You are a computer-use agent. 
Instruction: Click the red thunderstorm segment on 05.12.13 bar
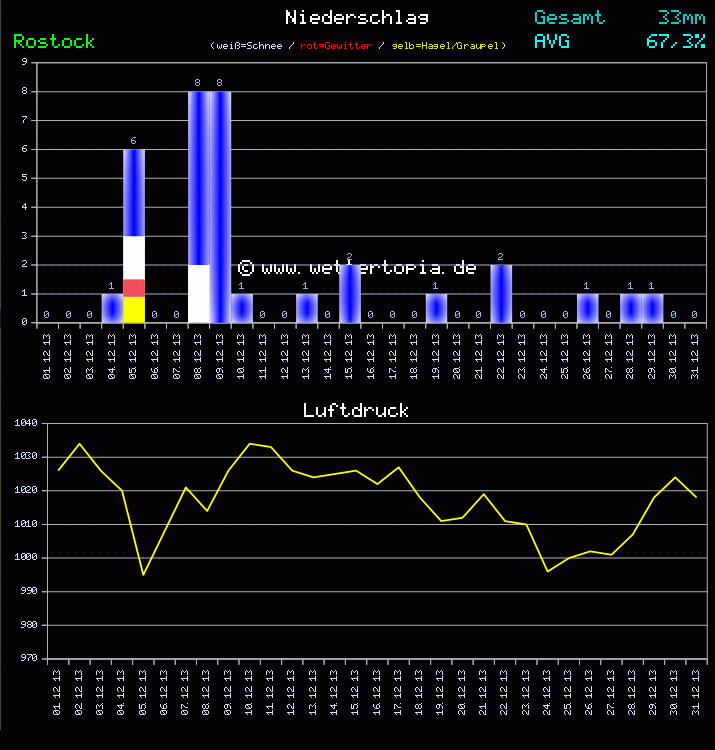134,287
